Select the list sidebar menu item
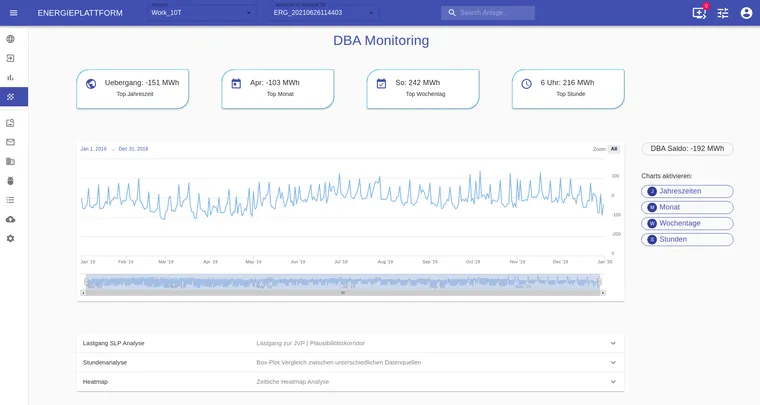 (10, 200)
